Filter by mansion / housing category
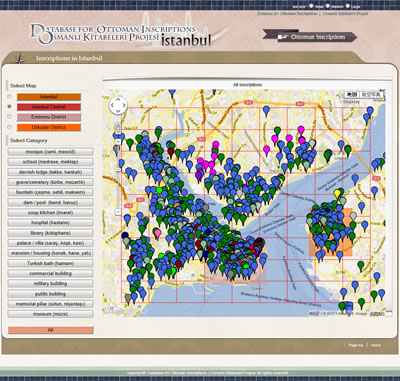400x381 pixels. [50, 253]
